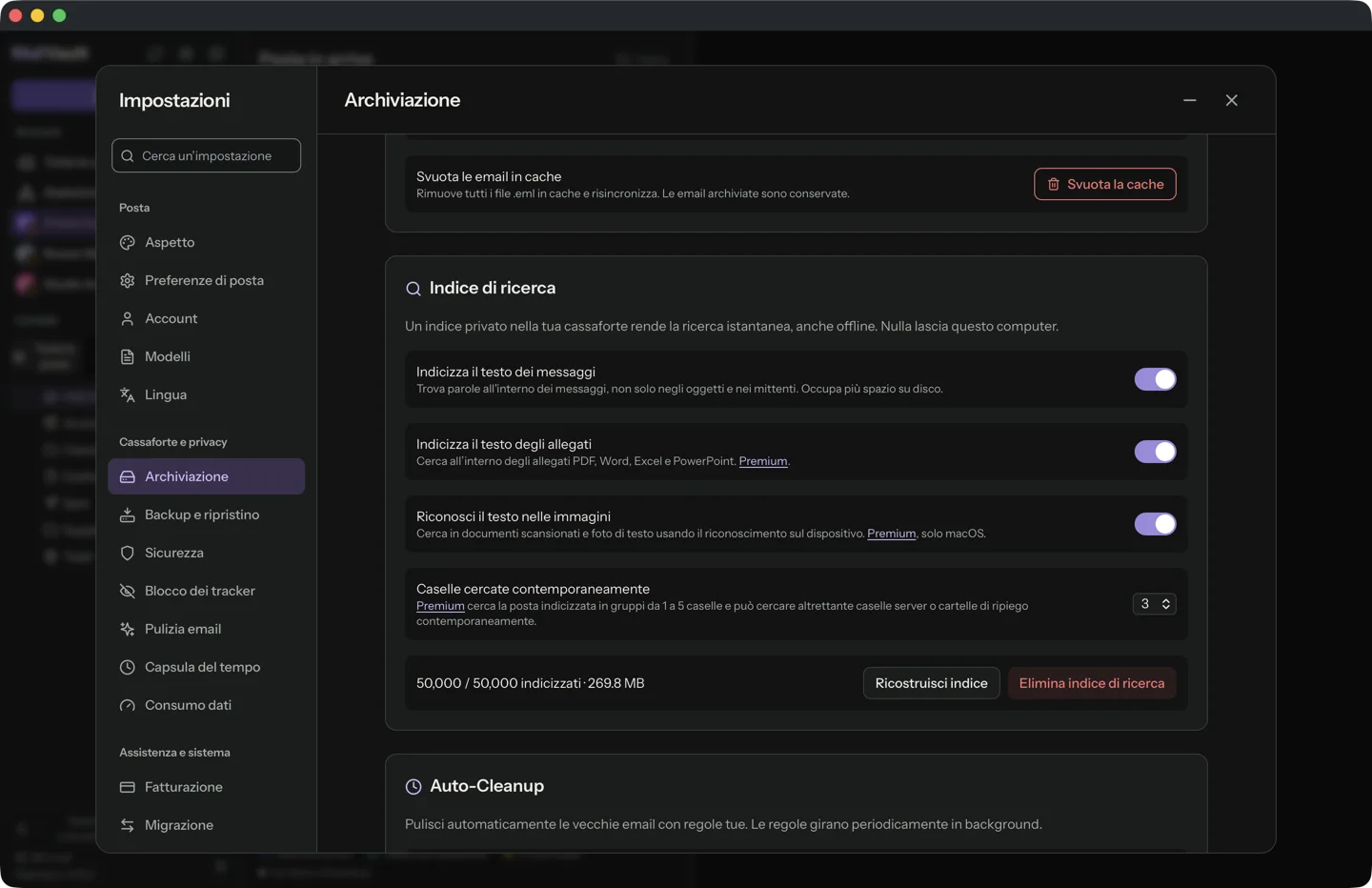Click the Indice di ricerca magnifier icon
The image size is (1372, 888).
pos(414,289)
